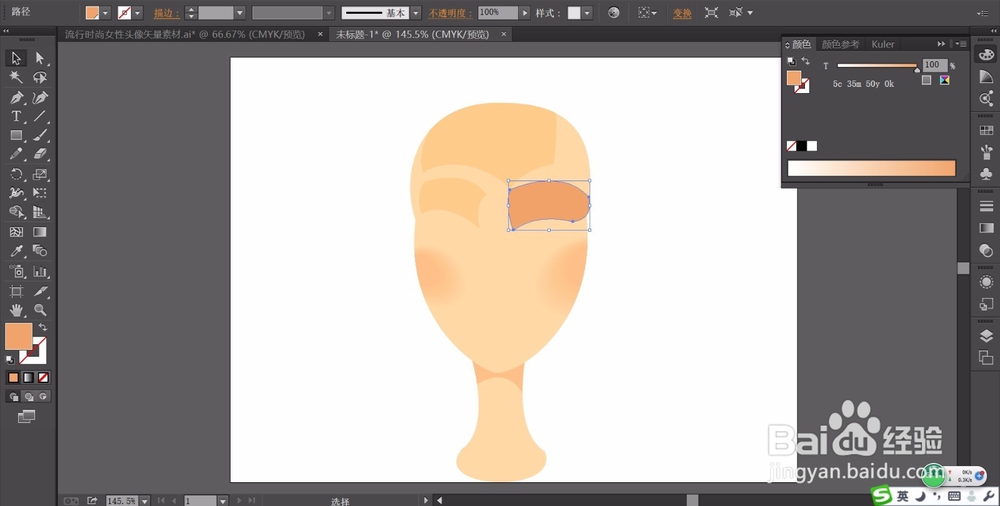Select the Magic Wand tool
This screenshot has height=506, width=1000.
[16, 77]
